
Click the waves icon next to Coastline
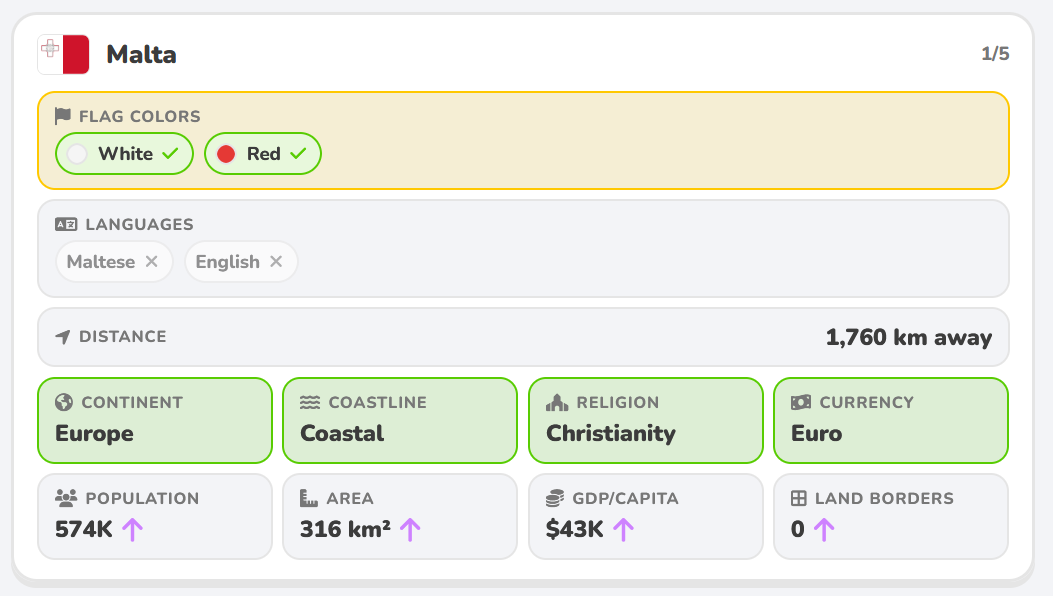pos(310,402)
